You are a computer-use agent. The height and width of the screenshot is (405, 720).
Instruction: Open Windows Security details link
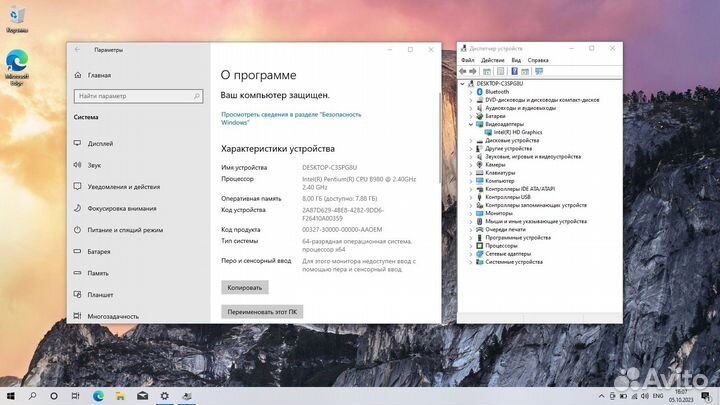[x=291, y=118]
